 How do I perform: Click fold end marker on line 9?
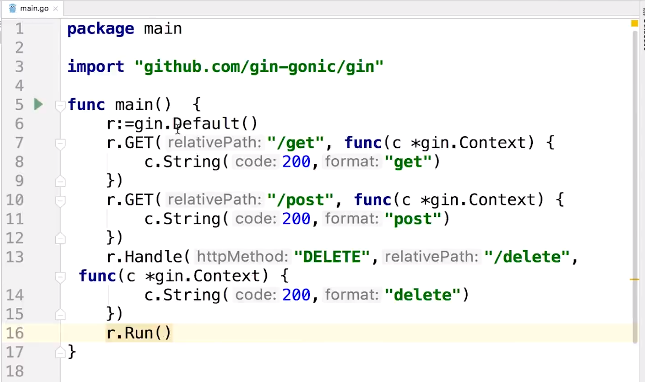point(60,181)
